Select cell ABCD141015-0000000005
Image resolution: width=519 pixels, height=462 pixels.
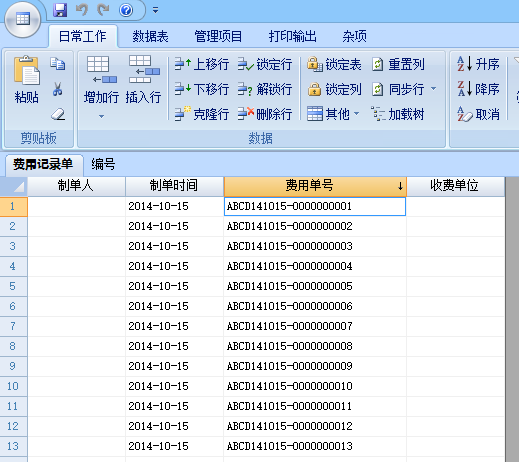click(x=315, y=286)
